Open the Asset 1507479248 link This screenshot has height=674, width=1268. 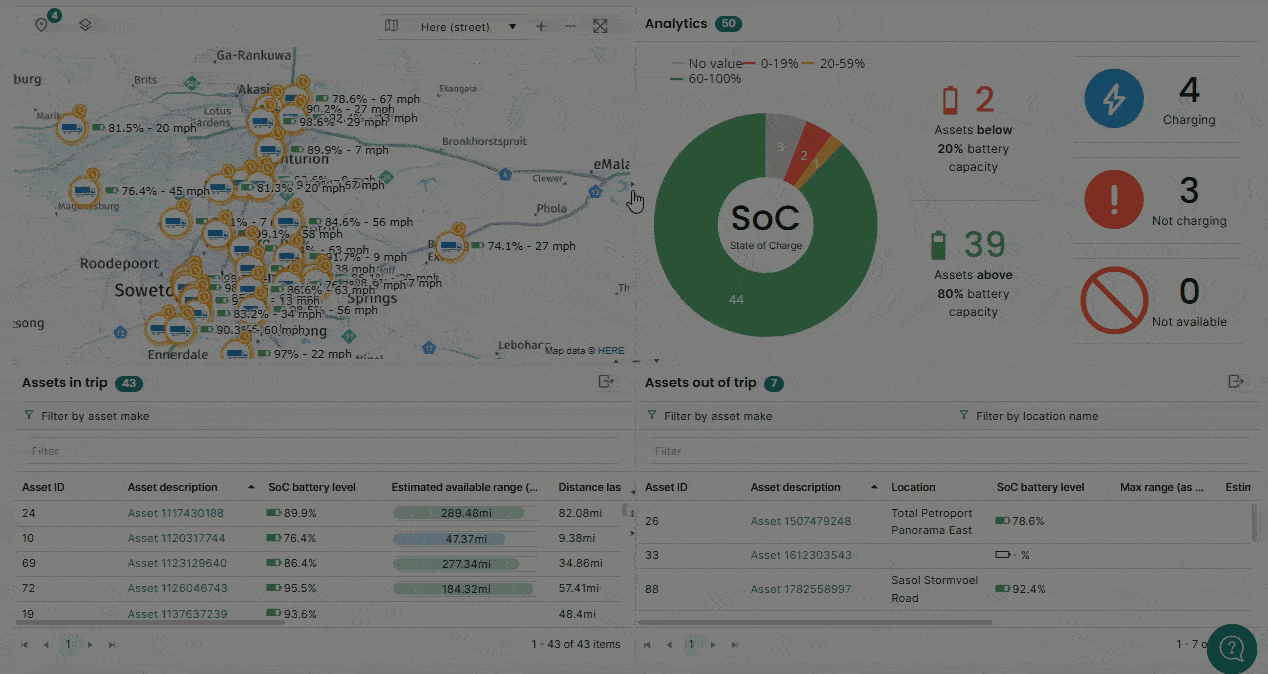pyautogui.click(x=799, y=521)
